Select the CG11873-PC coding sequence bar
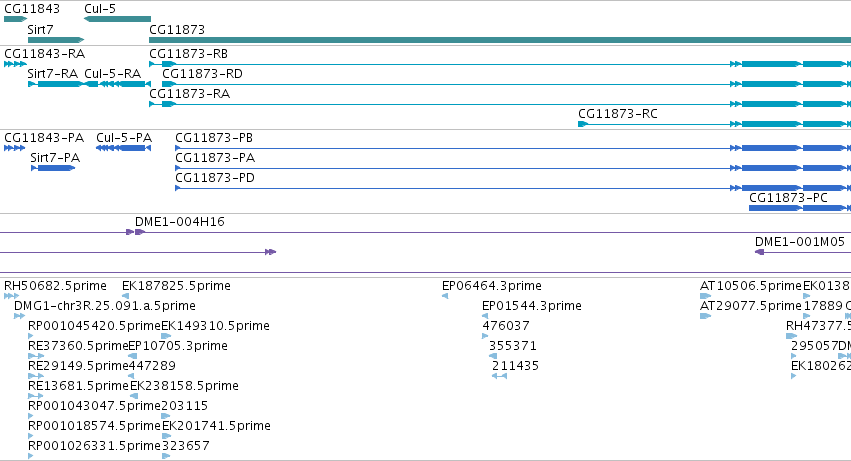This screenshot has height=461, width=851. tap(800, 208)
